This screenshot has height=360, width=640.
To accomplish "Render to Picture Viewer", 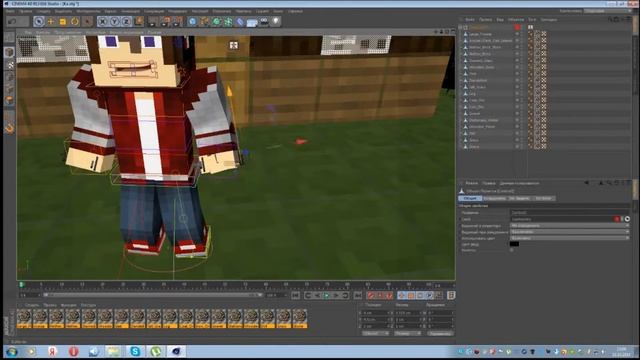I will [x=166, y=21].
